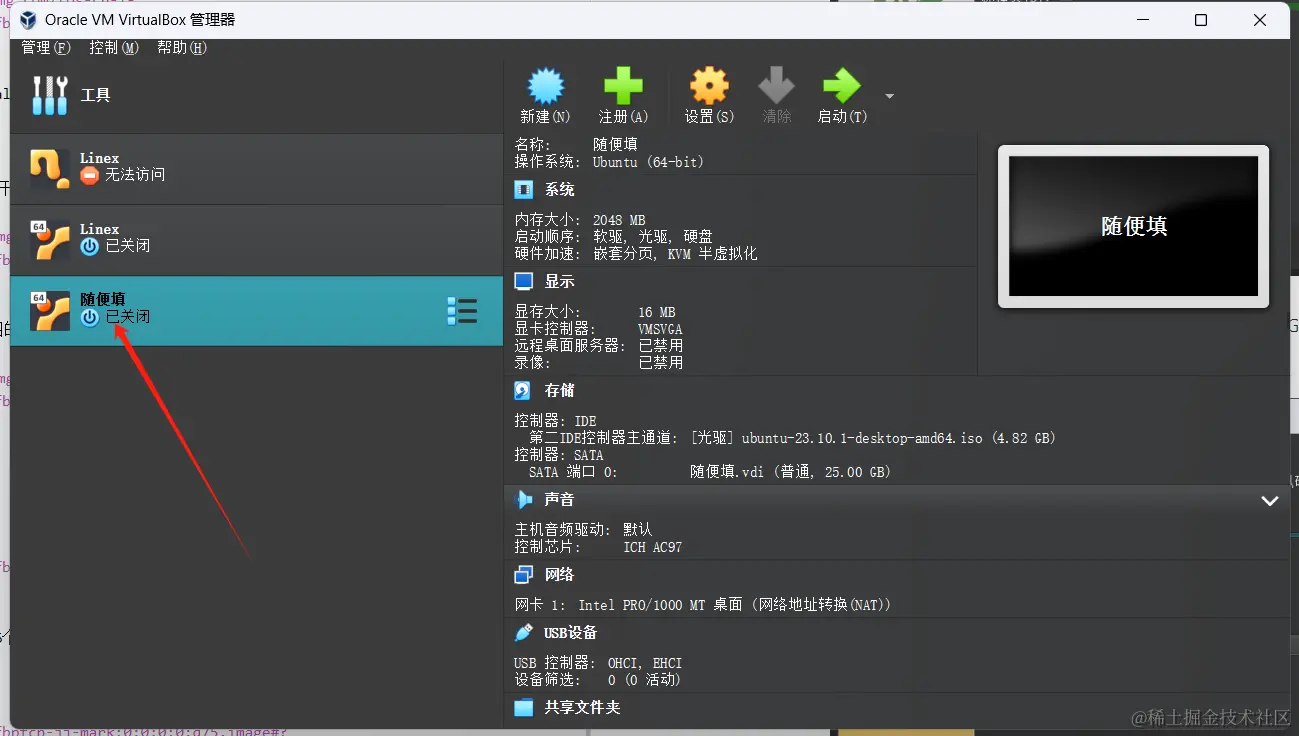Click the 存储 section header
This screenshot has width=1299, height=736.
[x=559, y=391]
